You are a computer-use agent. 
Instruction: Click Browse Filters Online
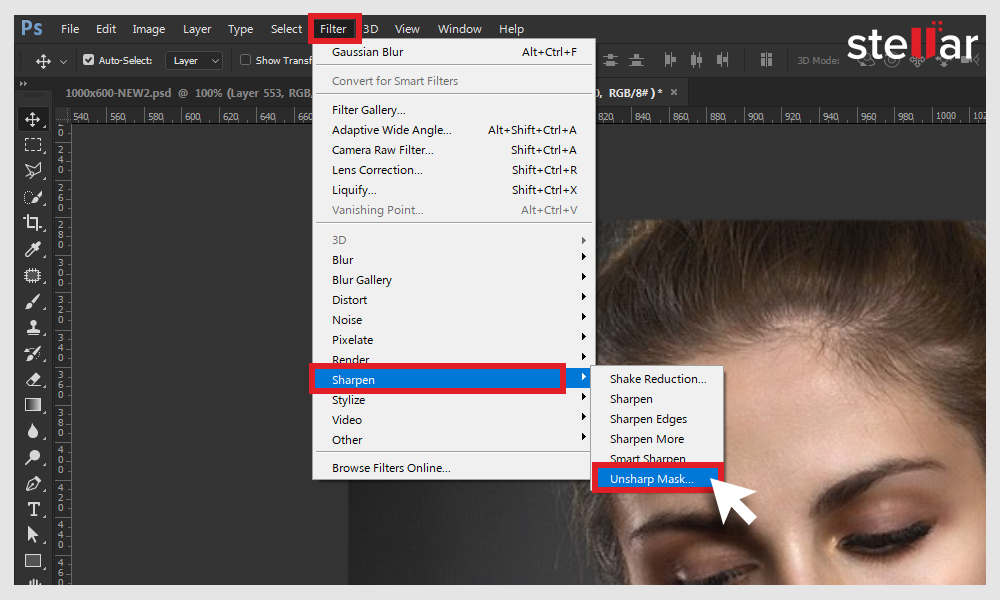(x=453, y=467)
